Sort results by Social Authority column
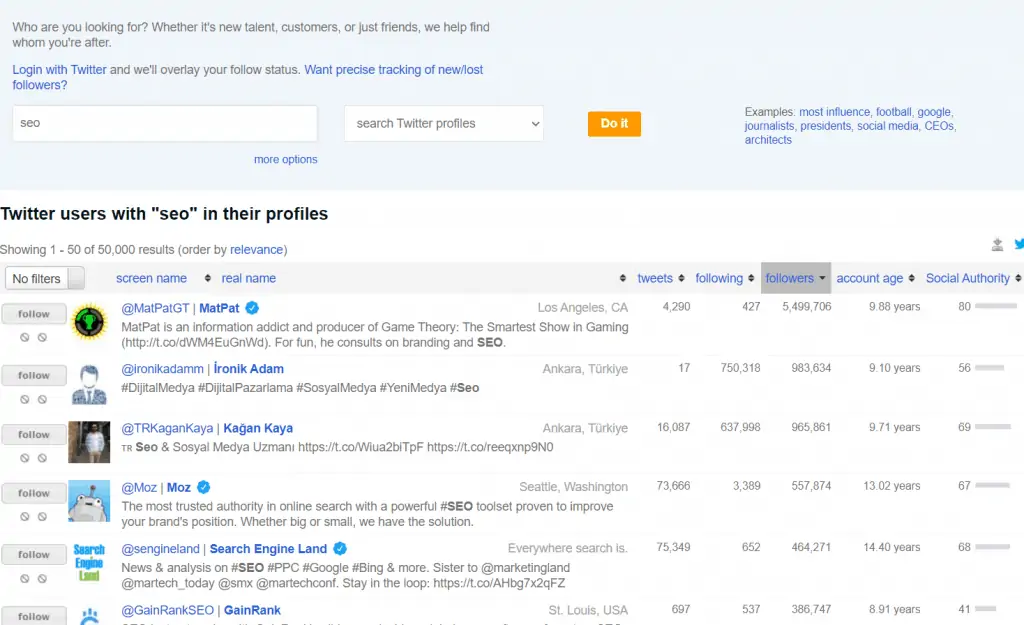 tap(972, 278)
